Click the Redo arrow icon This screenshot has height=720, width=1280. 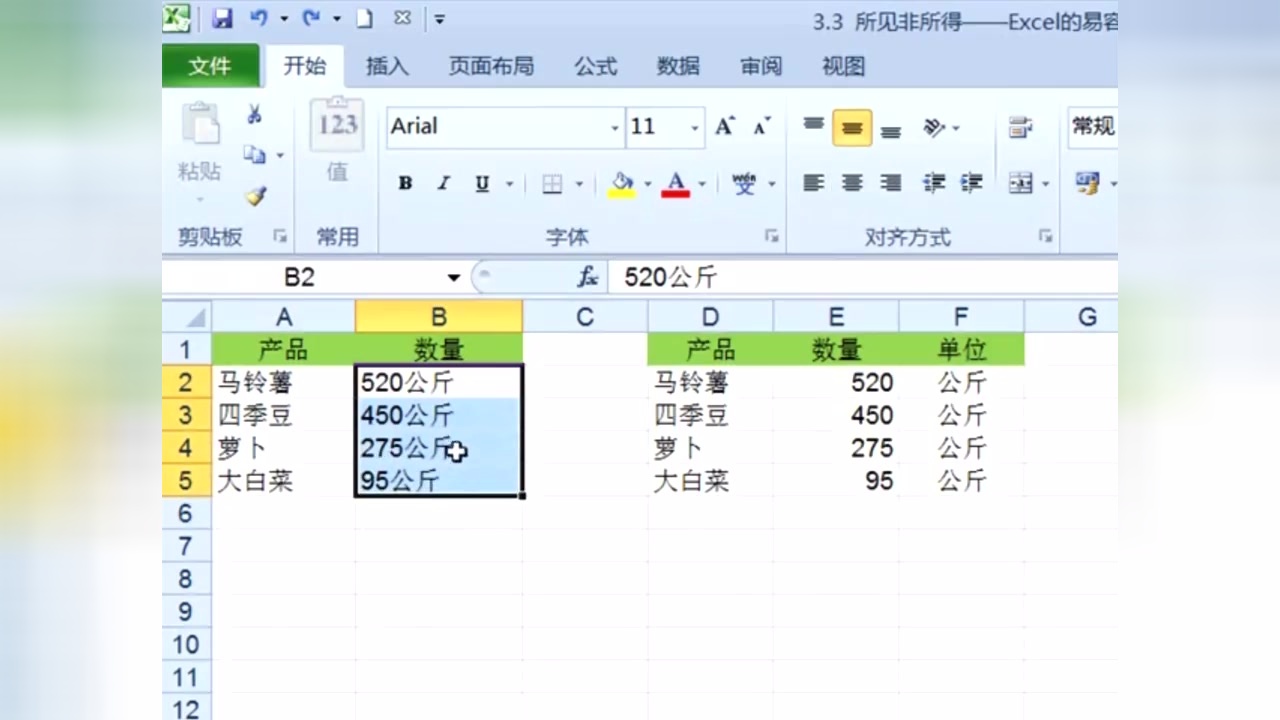[311, 18]
